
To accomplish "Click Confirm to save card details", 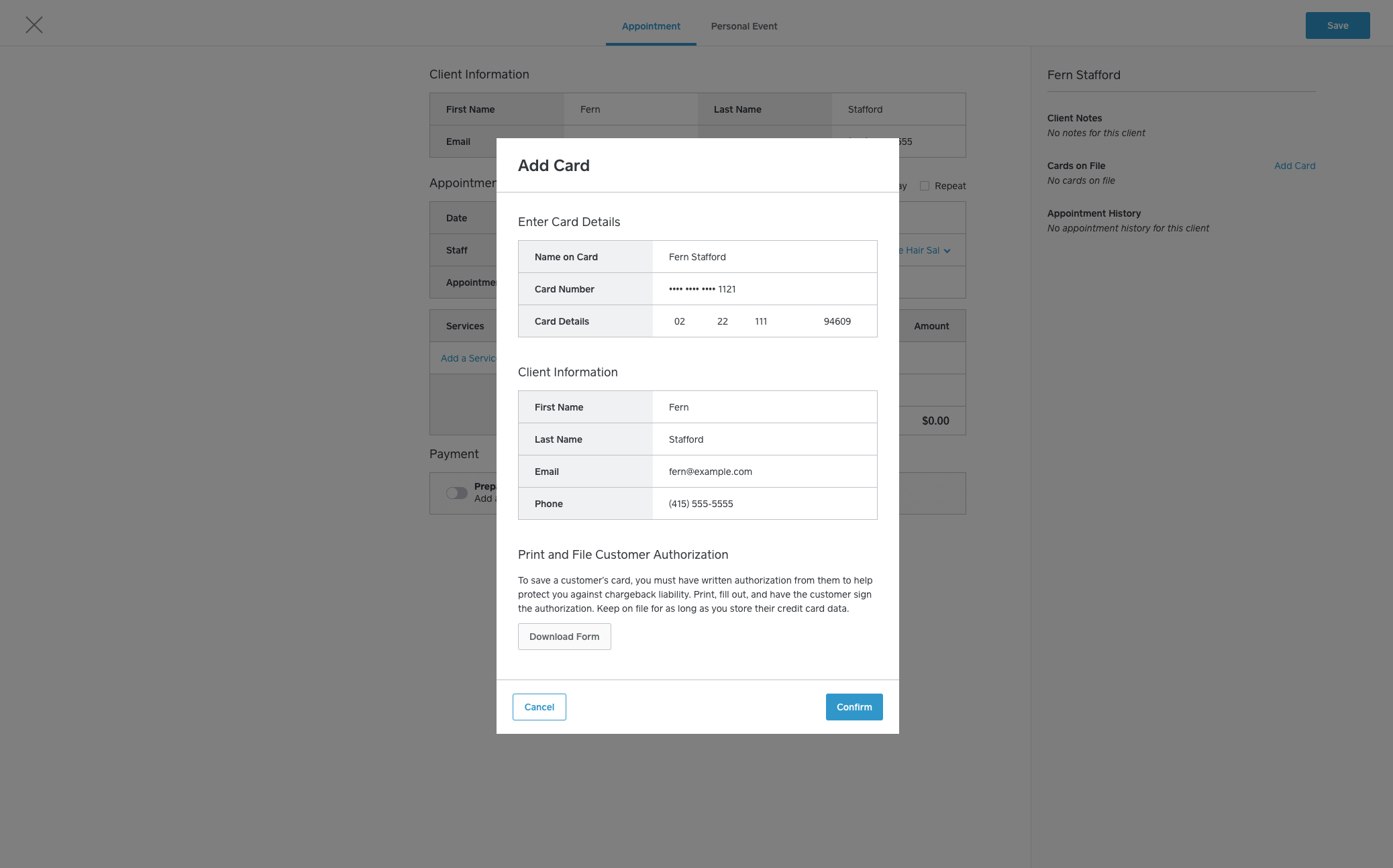I will [854, 707].
